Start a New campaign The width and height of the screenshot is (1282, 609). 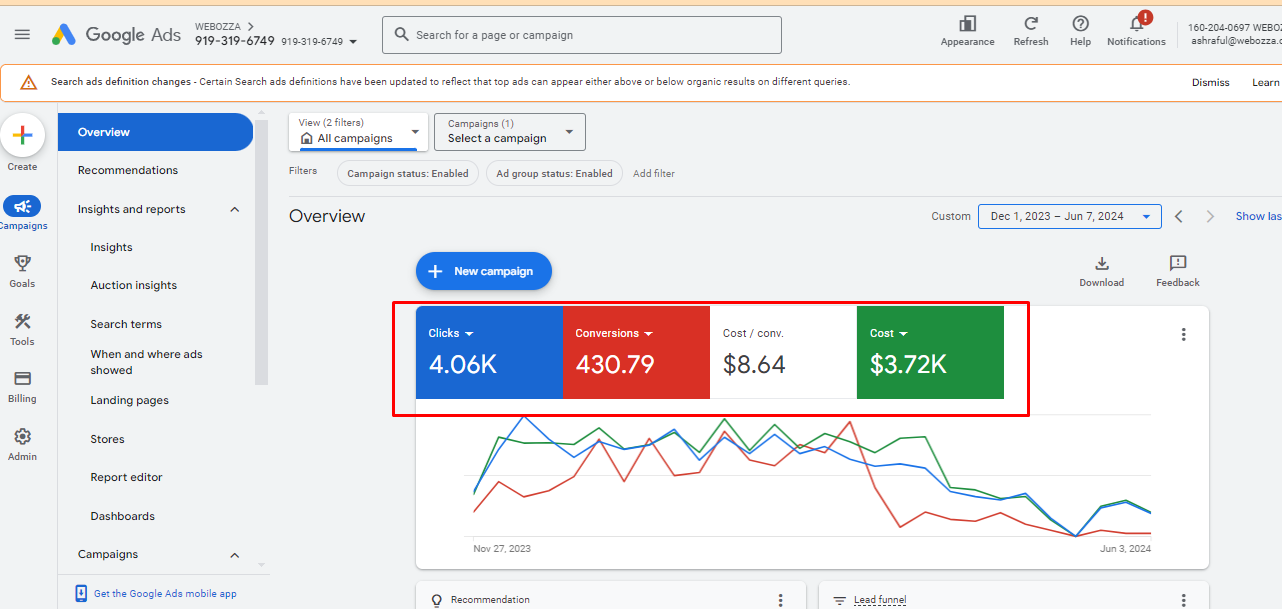point(483,270)
